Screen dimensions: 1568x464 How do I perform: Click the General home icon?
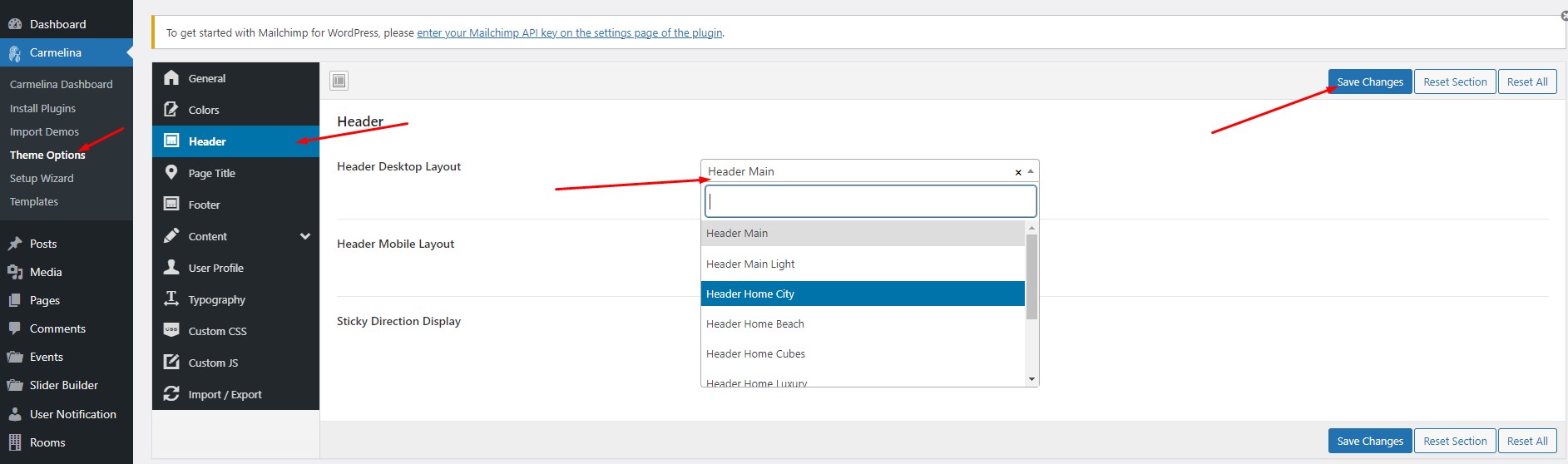(x=171, y=78)
